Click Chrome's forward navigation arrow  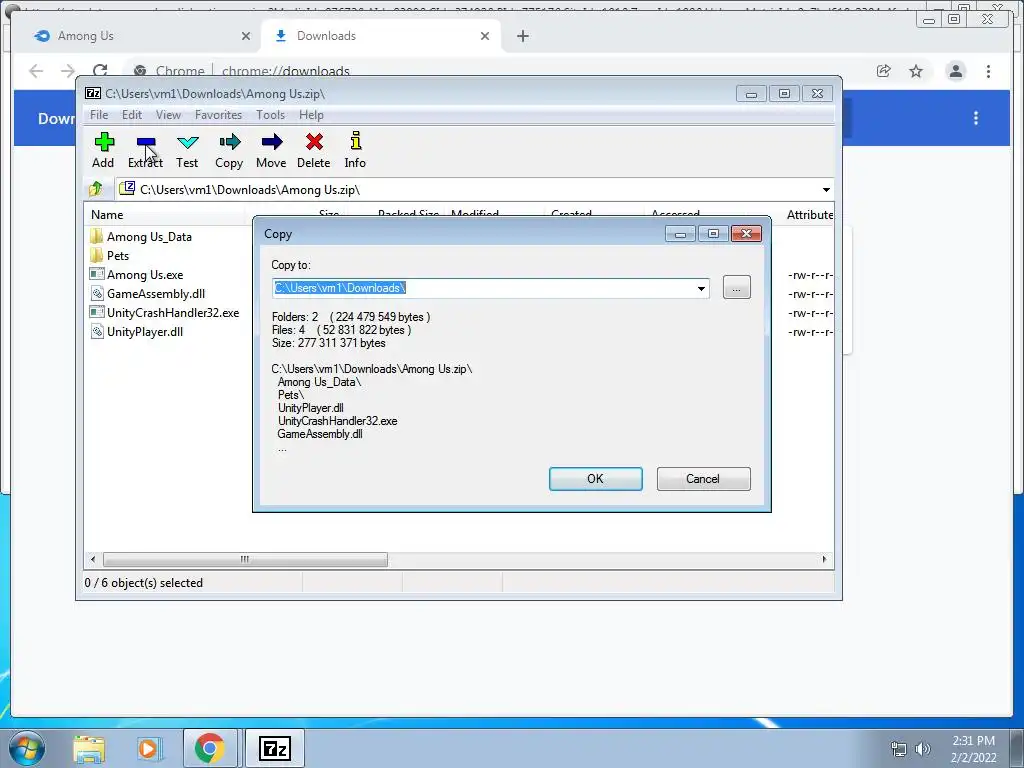[68, 71]
